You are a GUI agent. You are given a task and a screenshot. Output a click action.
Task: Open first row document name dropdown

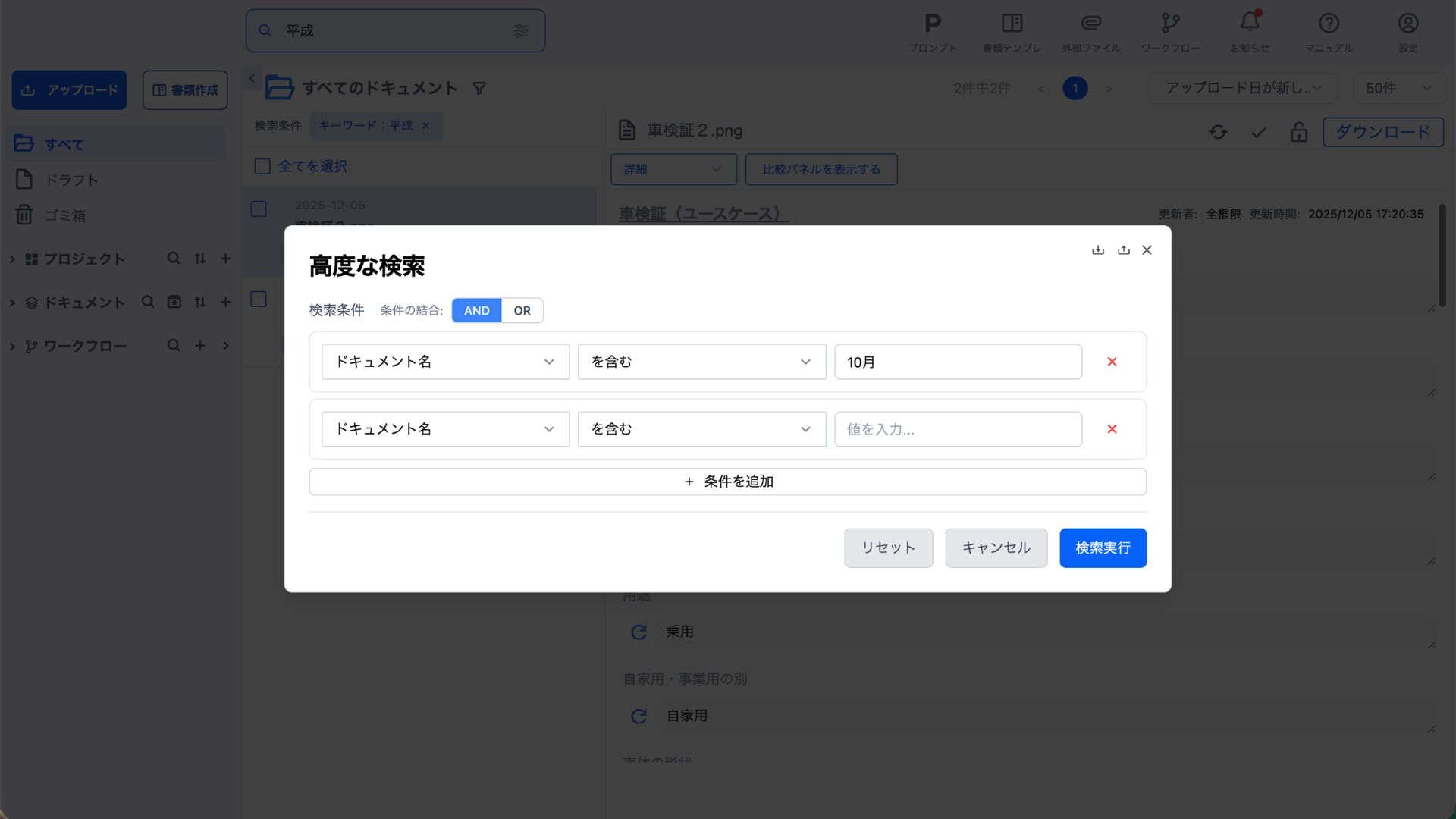coord(445,362)
